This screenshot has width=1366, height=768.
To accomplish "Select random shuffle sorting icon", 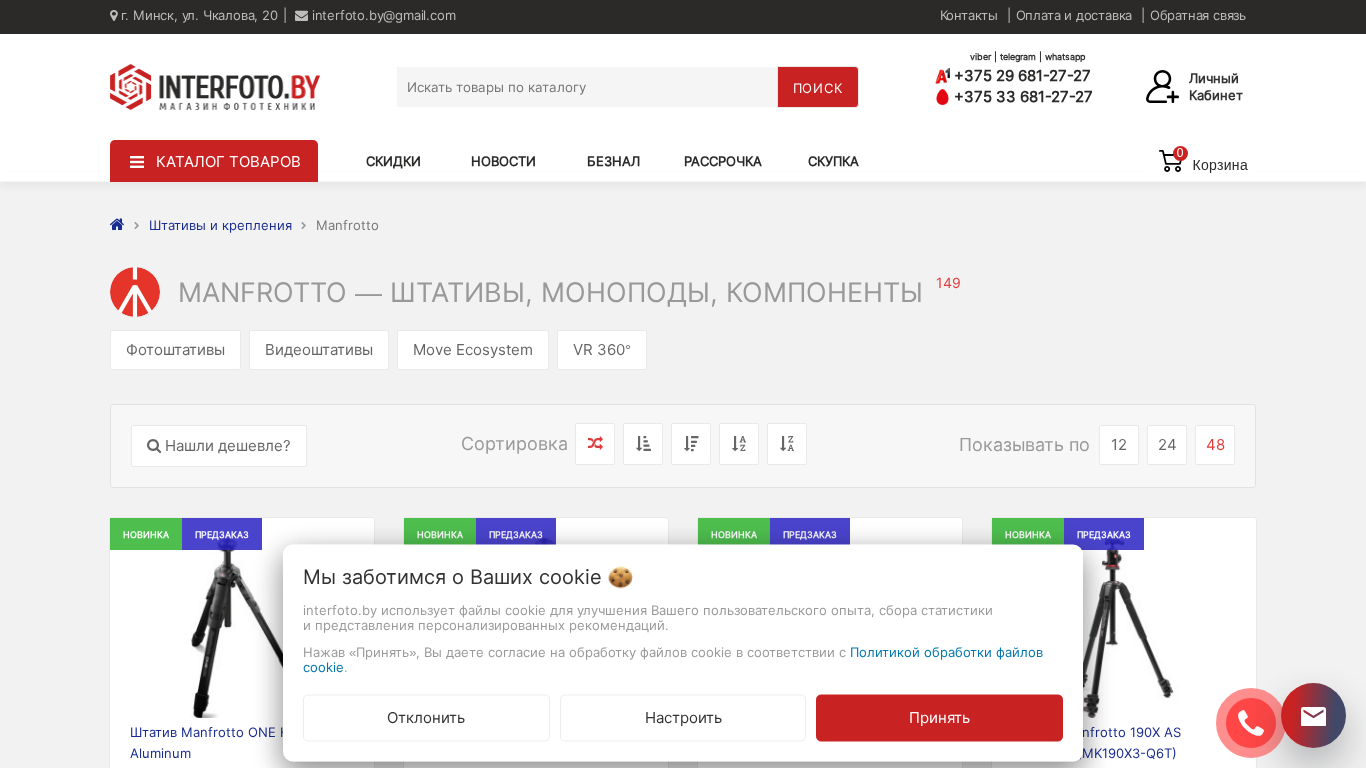I will pyautogui.click(x=595, y=444).
